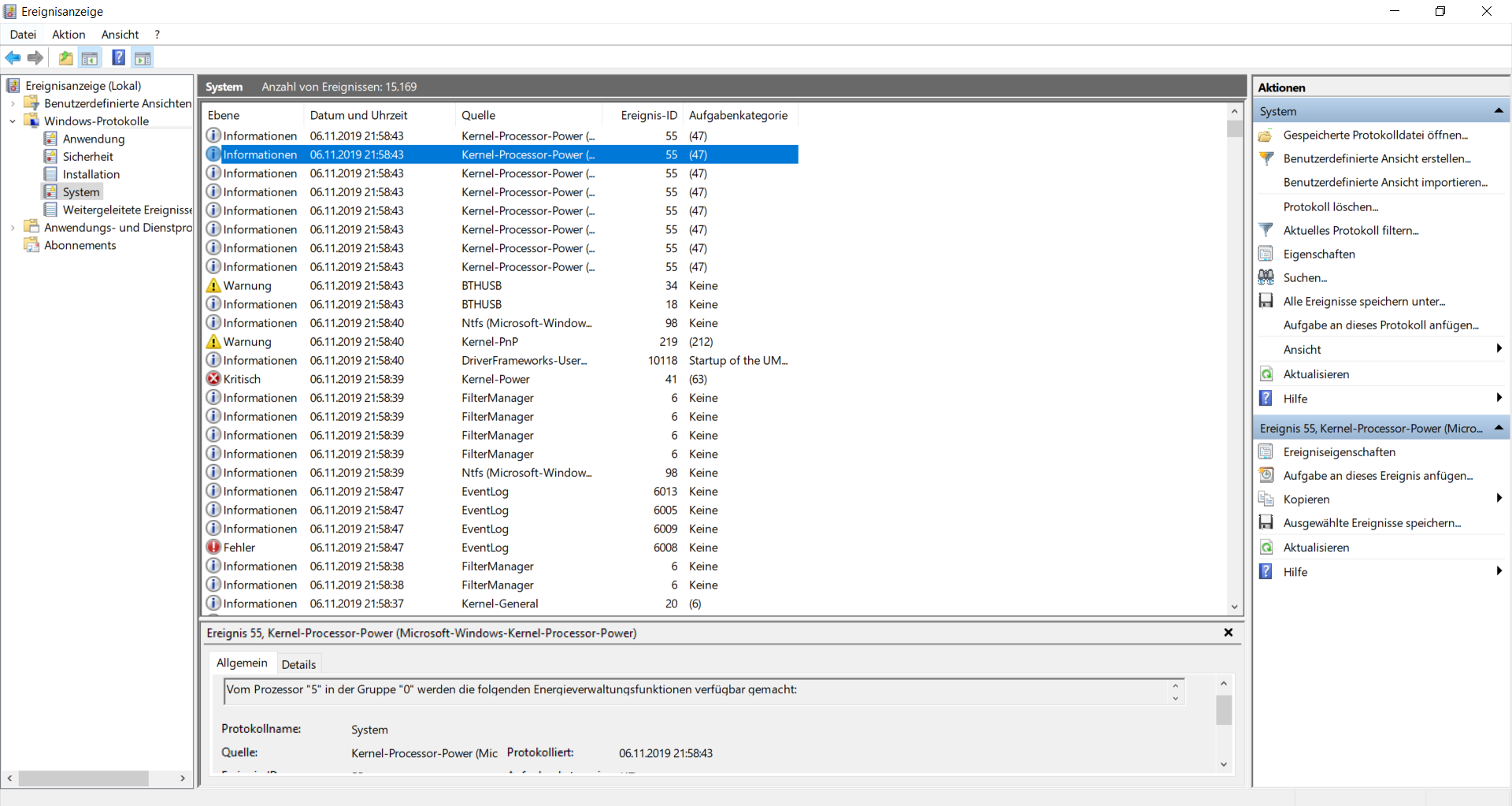Open the Aktion menu
This screenshot has height=806, width=1512.
(x=69, y=35)
